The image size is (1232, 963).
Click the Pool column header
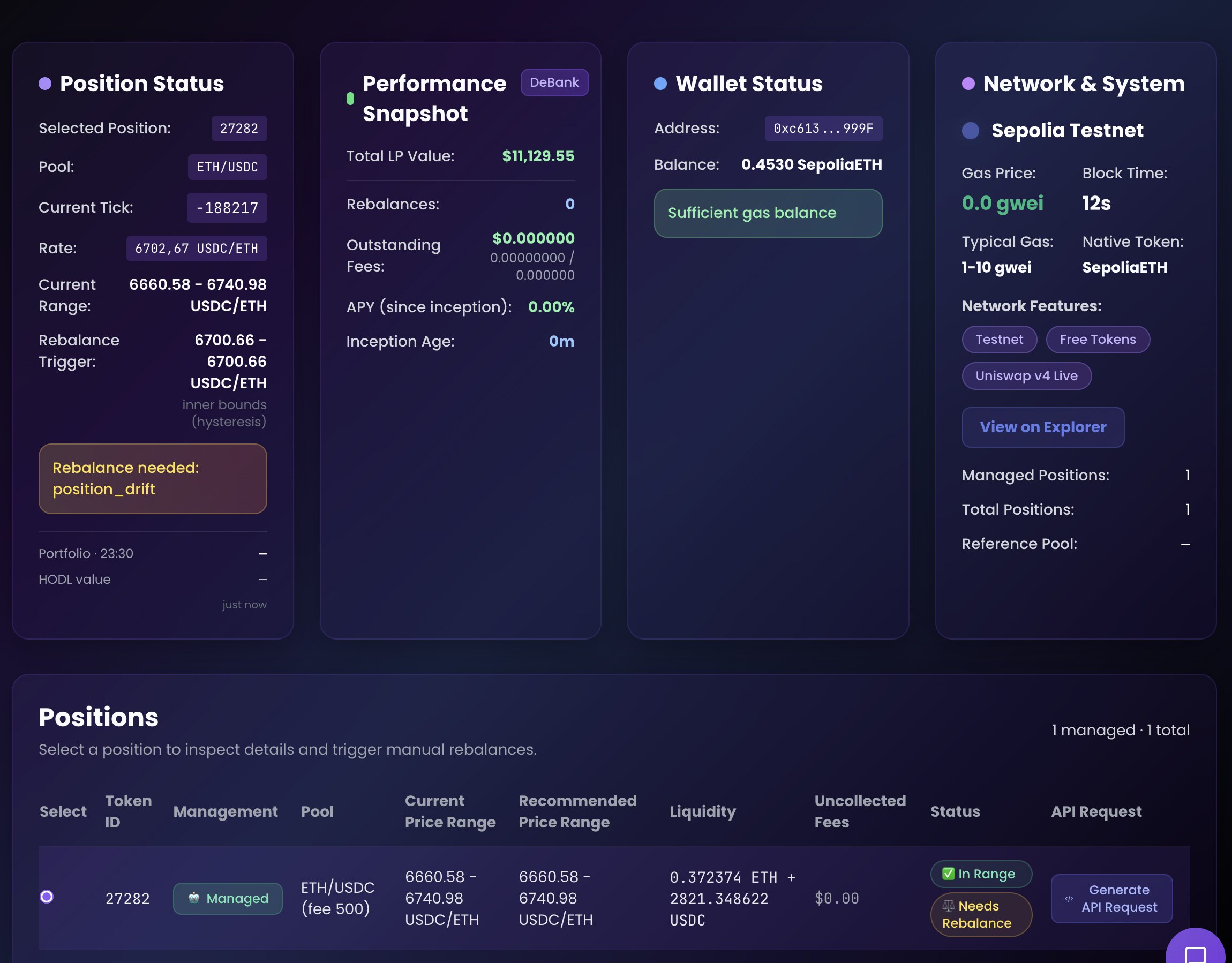(x=317, y=811)
